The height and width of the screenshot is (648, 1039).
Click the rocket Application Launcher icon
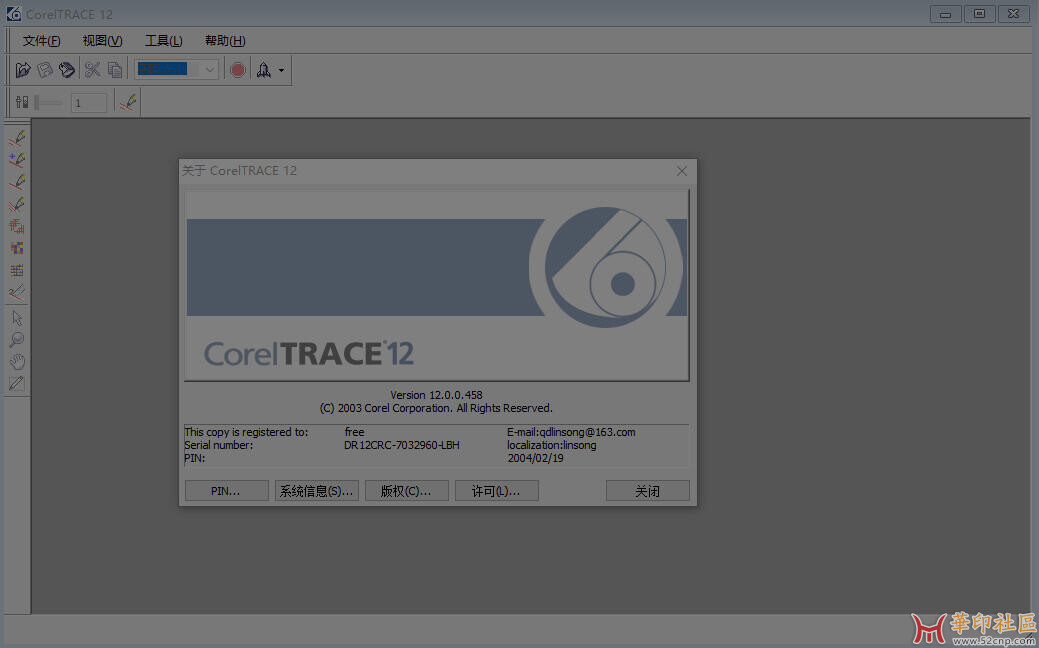pyautogui.click(x=264, y=70)
